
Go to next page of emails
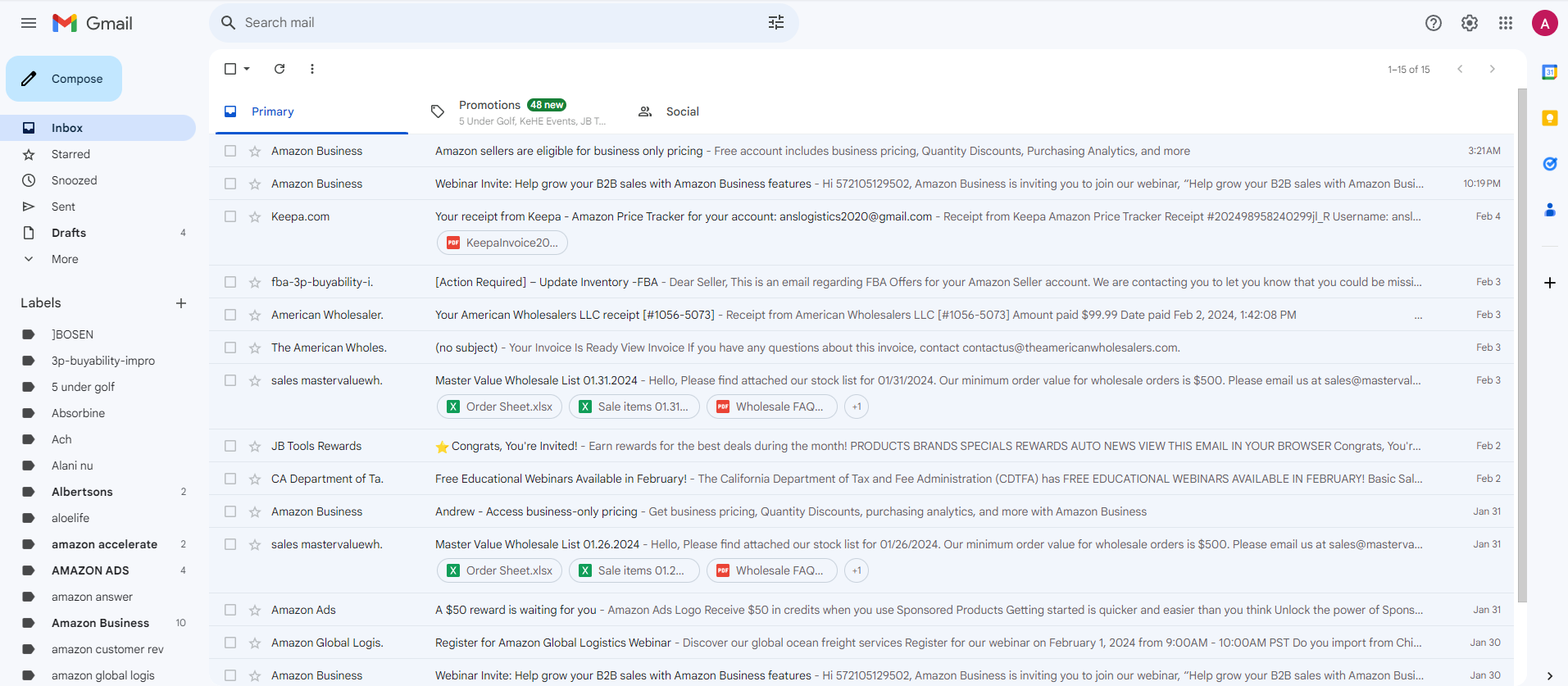[1493, 69]
